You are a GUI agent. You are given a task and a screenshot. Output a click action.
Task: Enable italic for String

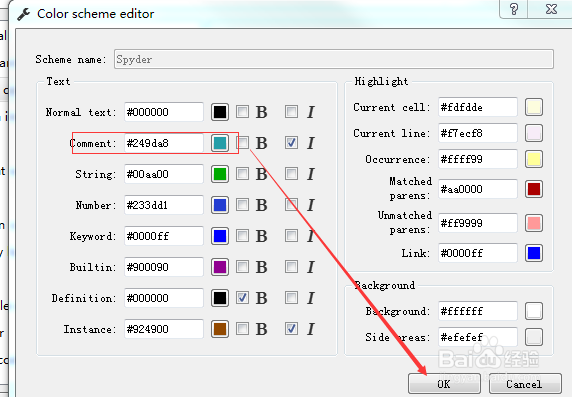click(x=291, y=173)
